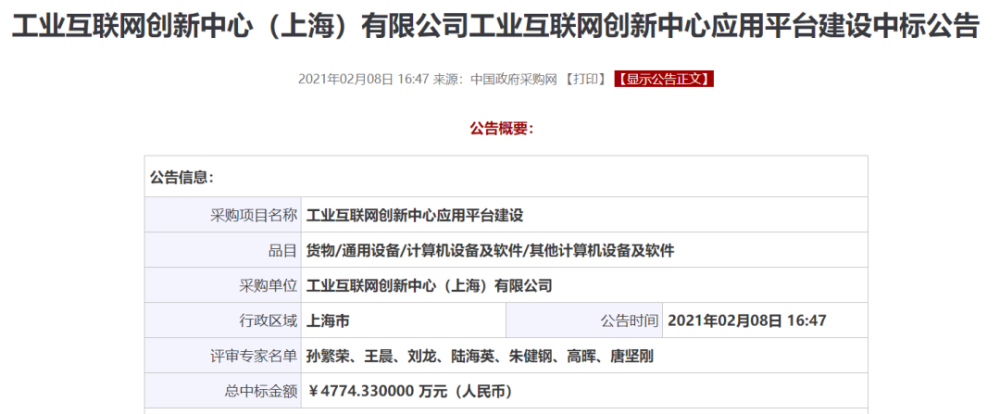
Task: Click the 货物/通用设备/计算机设备及软件 category value
Action: click(490, 251)
